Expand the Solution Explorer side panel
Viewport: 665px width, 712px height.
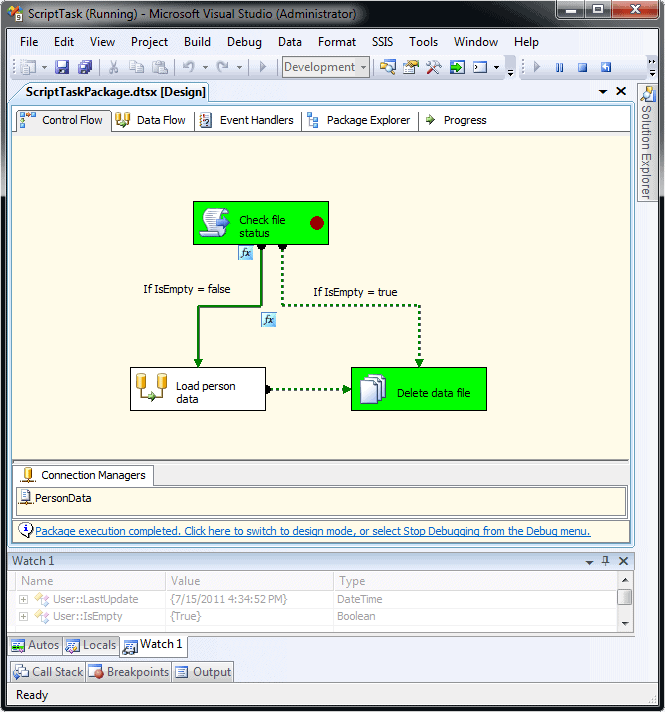point(647,143)
